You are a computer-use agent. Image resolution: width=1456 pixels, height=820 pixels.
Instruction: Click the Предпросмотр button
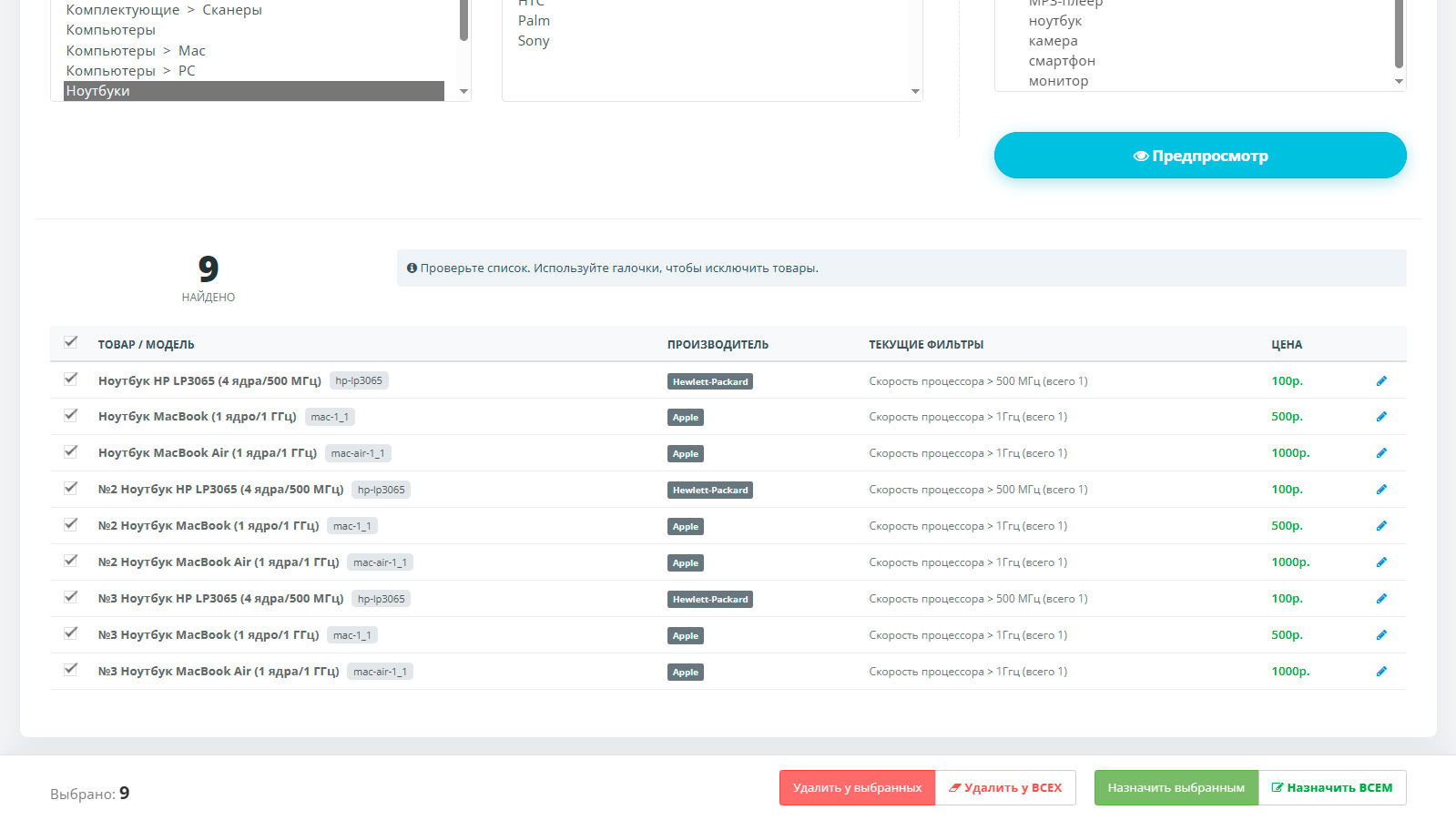1199,156
